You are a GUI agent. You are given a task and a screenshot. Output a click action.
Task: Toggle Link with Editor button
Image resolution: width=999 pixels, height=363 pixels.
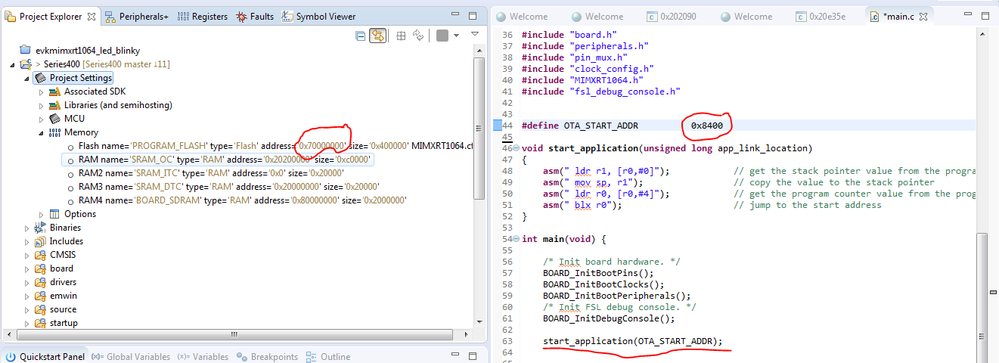click(378, 36)
